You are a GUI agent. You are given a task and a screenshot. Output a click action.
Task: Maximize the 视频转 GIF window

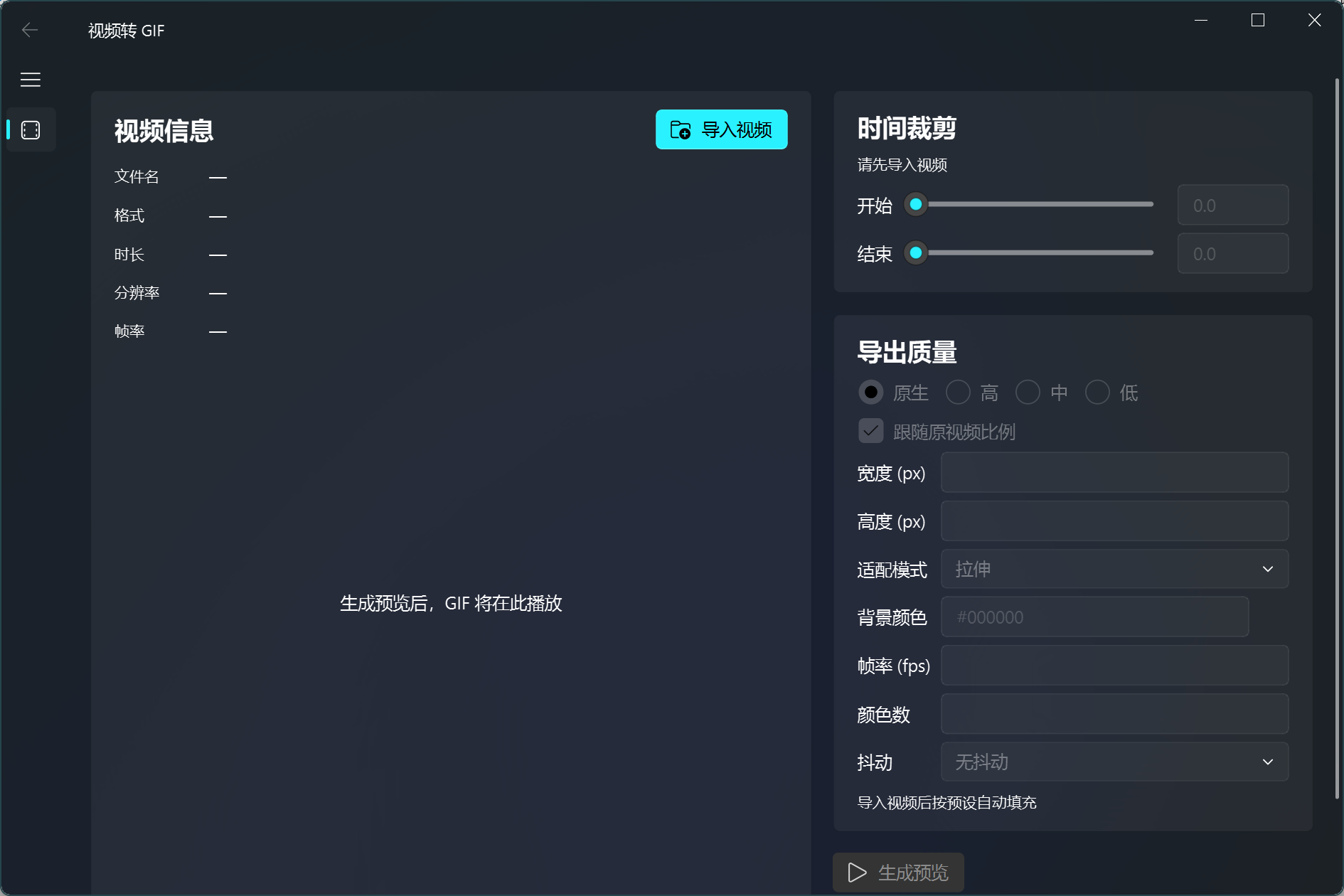pos(1258,21)
